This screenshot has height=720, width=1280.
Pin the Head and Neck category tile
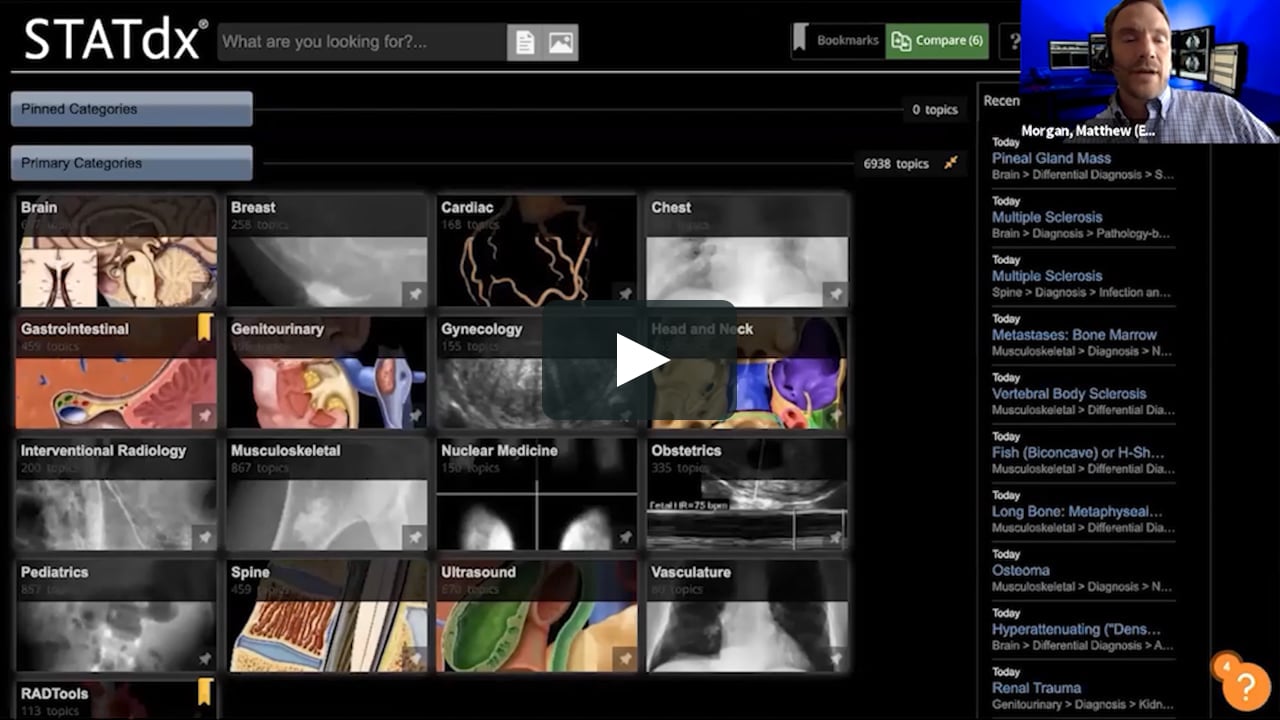point(835,415)
